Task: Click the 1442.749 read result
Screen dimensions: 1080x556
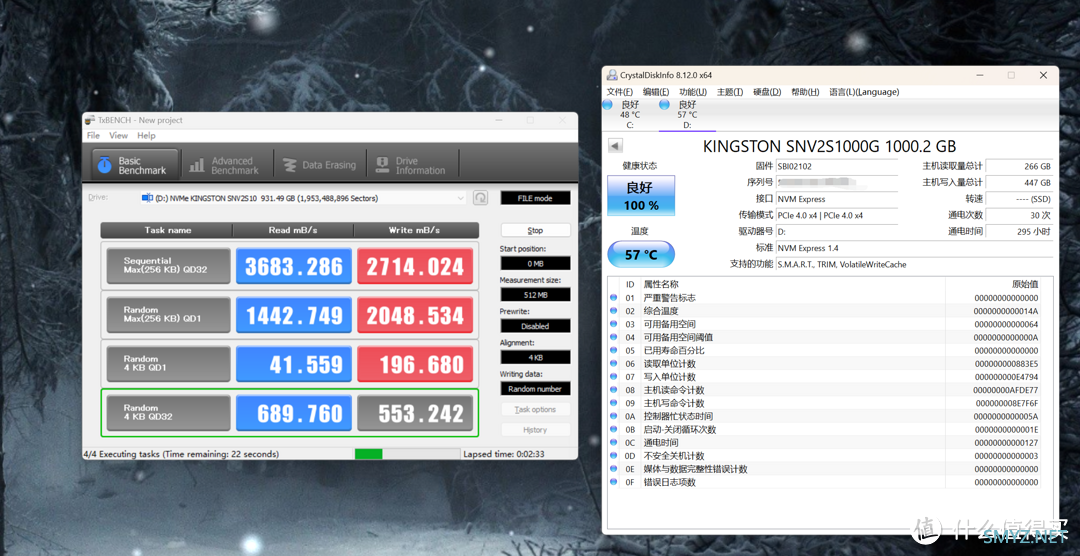Action: click(x=294, y=315)
